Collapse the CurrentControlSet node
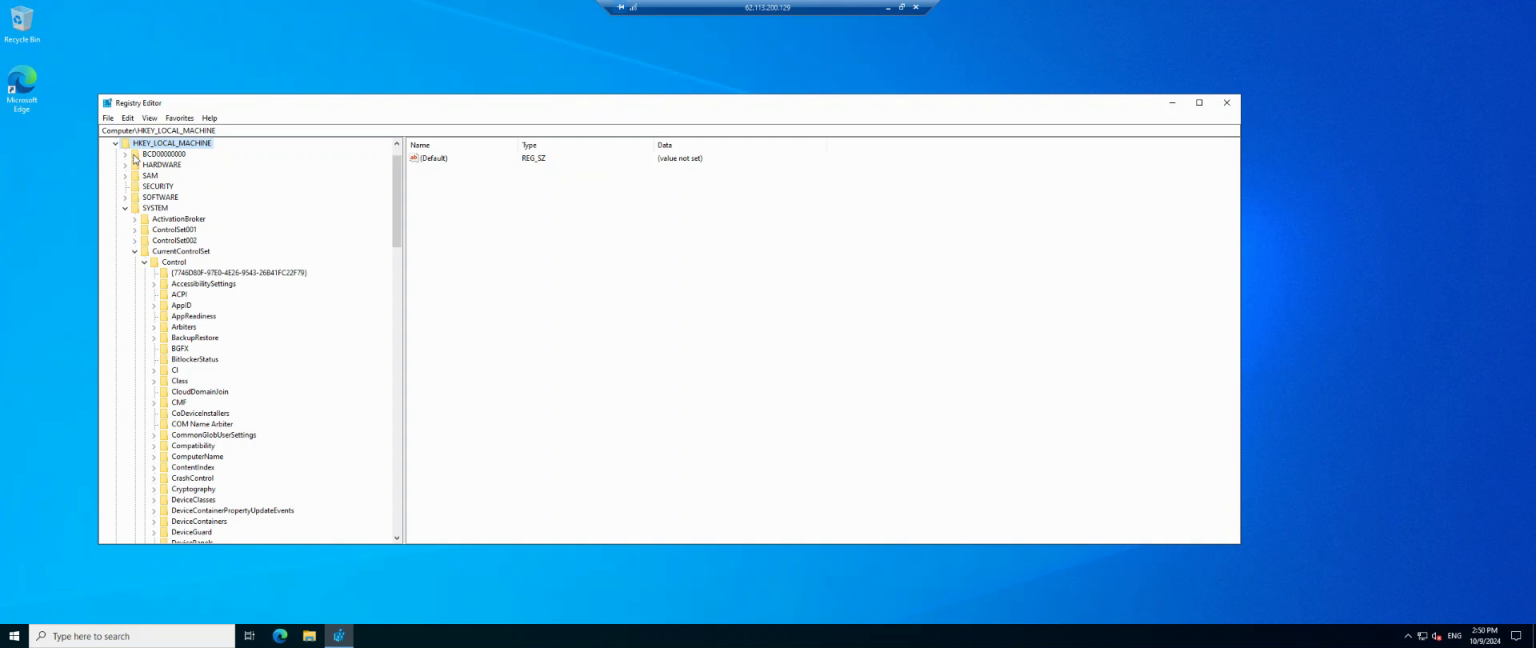 point(134,251)
